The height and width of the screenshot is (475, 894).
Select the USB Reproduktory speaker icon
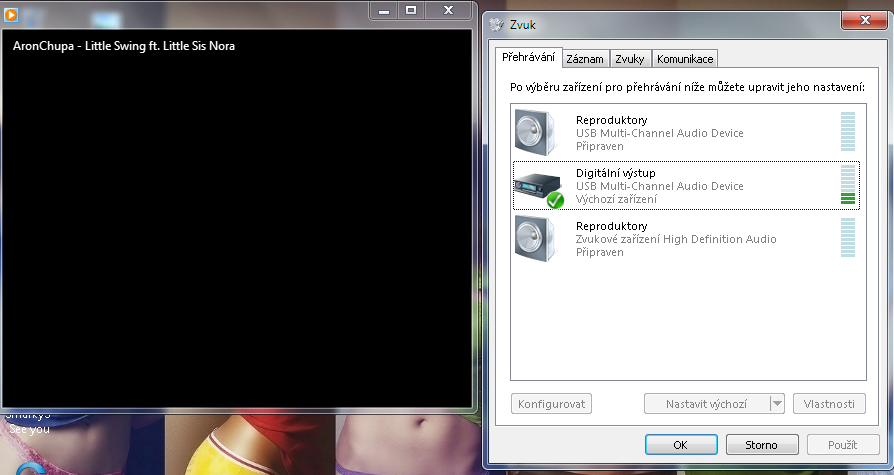click(536, 133)
